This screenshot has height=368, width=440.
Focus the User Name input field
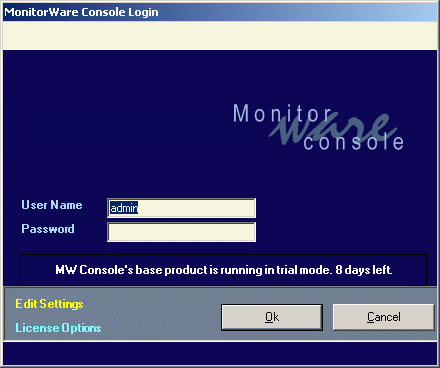coord(181,208)
